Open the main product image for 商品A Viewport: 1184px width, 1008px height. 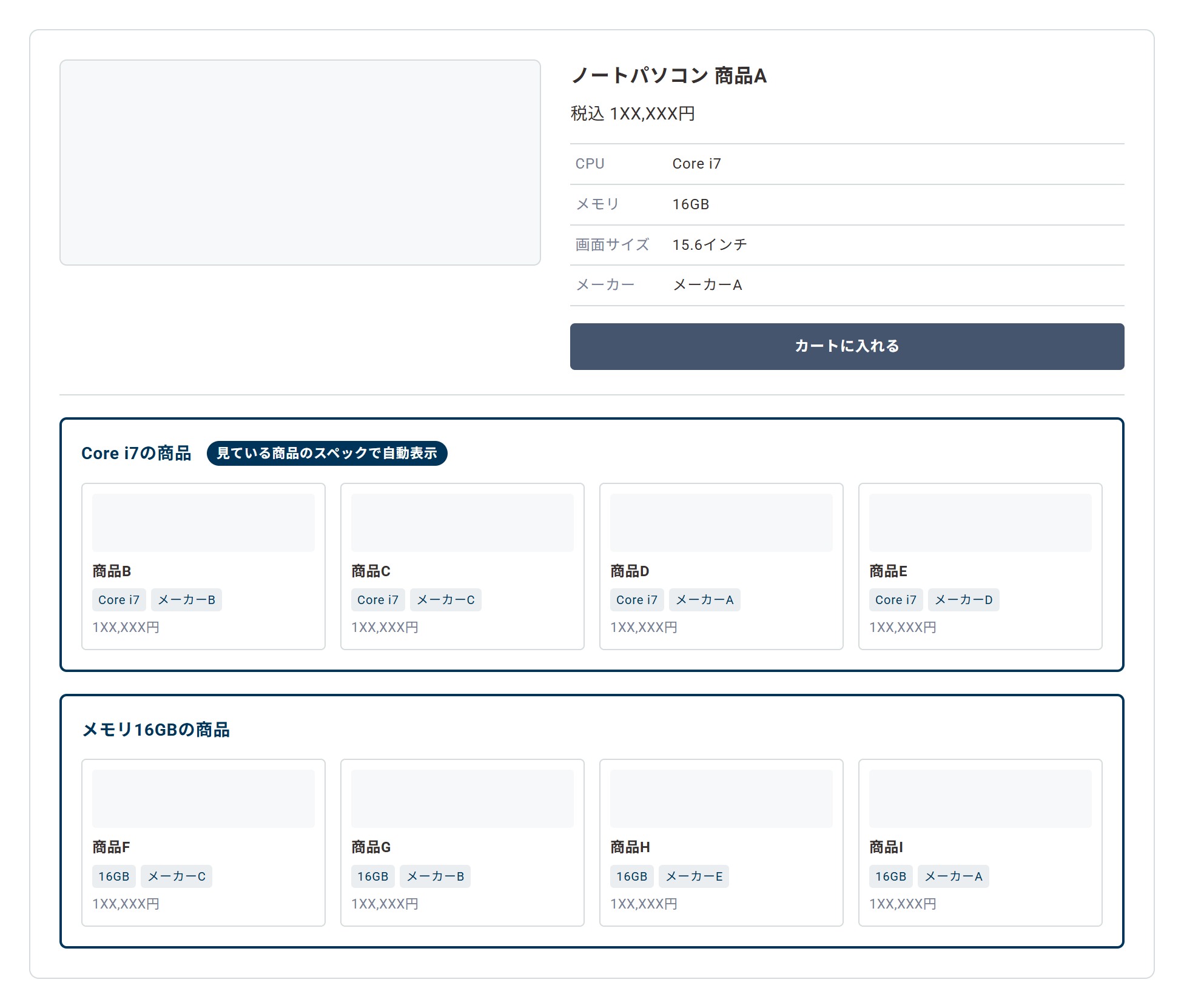click(300, 162)
